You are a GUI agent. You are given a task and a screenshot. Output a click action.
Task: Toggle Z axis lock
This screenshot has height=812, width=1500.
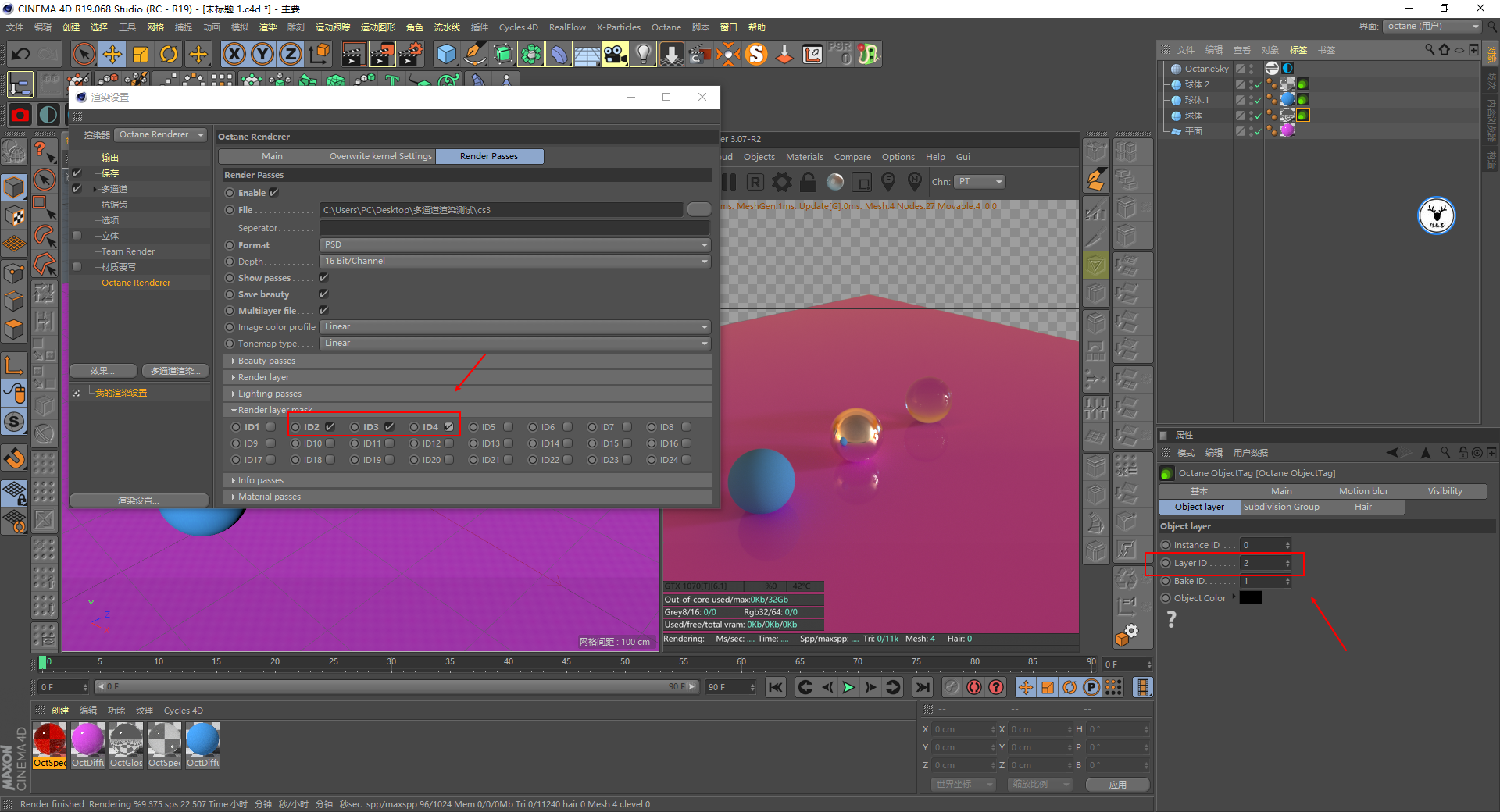point(291,54)
